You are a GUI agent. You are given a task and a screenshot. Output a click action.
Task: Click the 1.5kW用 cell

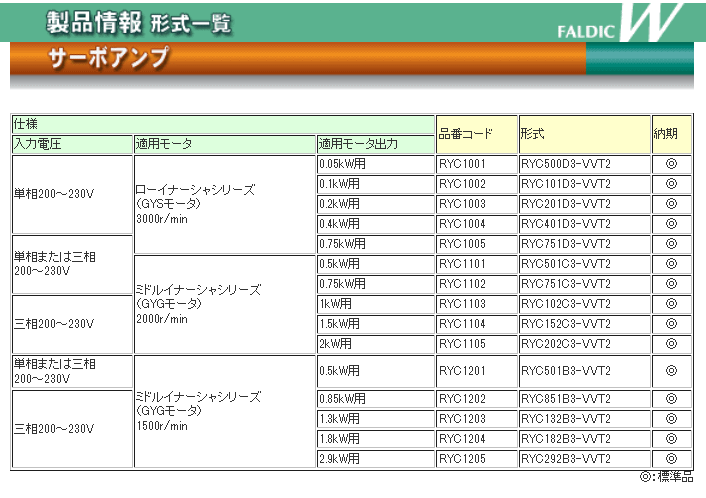[376, 324]
